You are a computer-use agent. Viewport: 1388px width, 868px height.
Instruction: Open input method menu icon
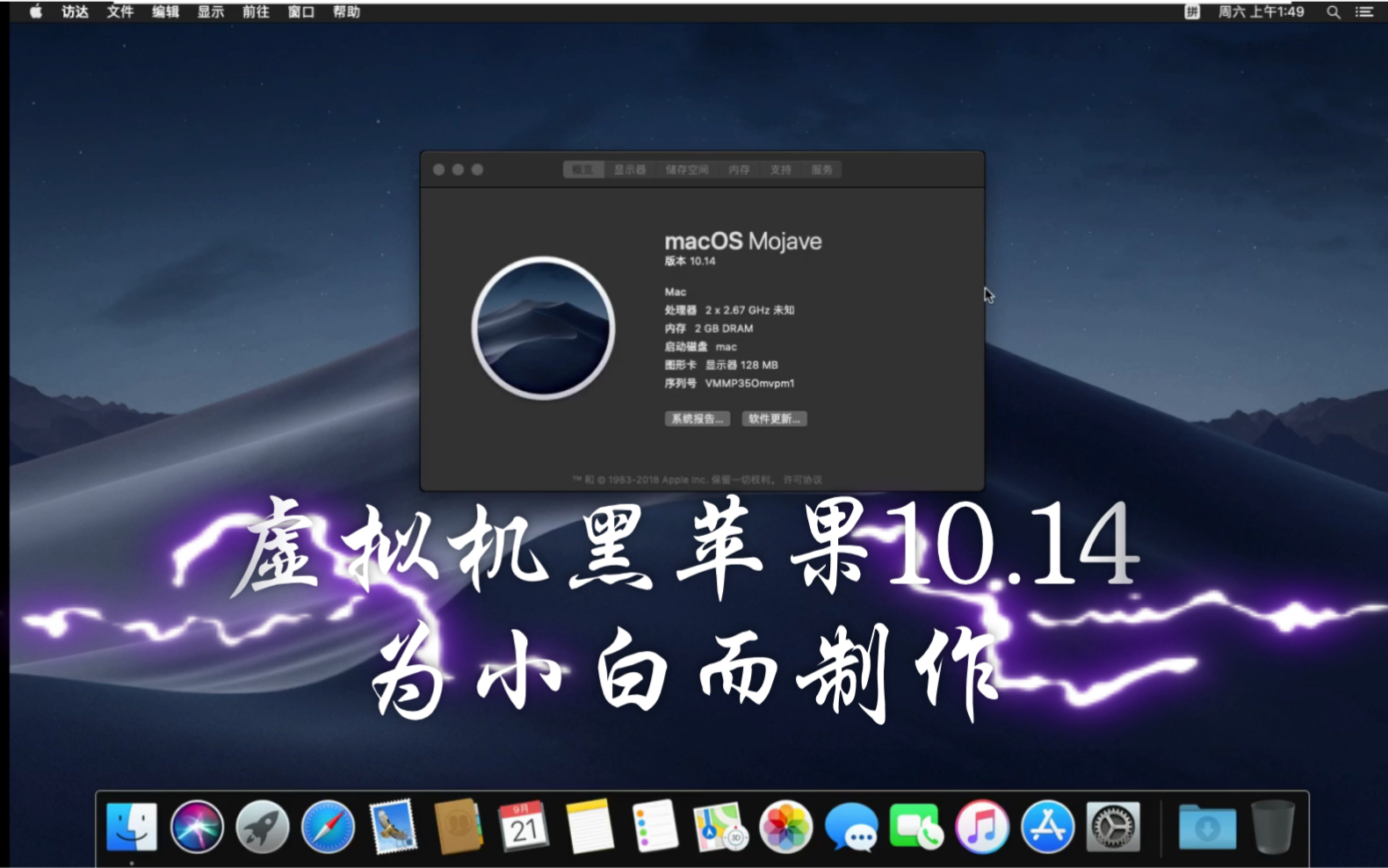click(1192, 11)
